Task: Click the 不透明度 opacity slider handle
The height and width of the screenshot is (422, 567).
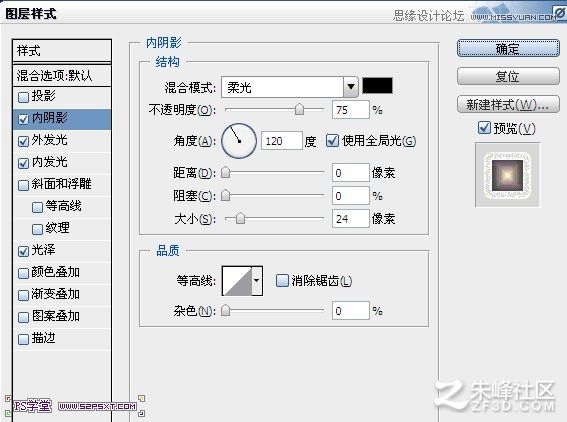Action: [299, 109]
